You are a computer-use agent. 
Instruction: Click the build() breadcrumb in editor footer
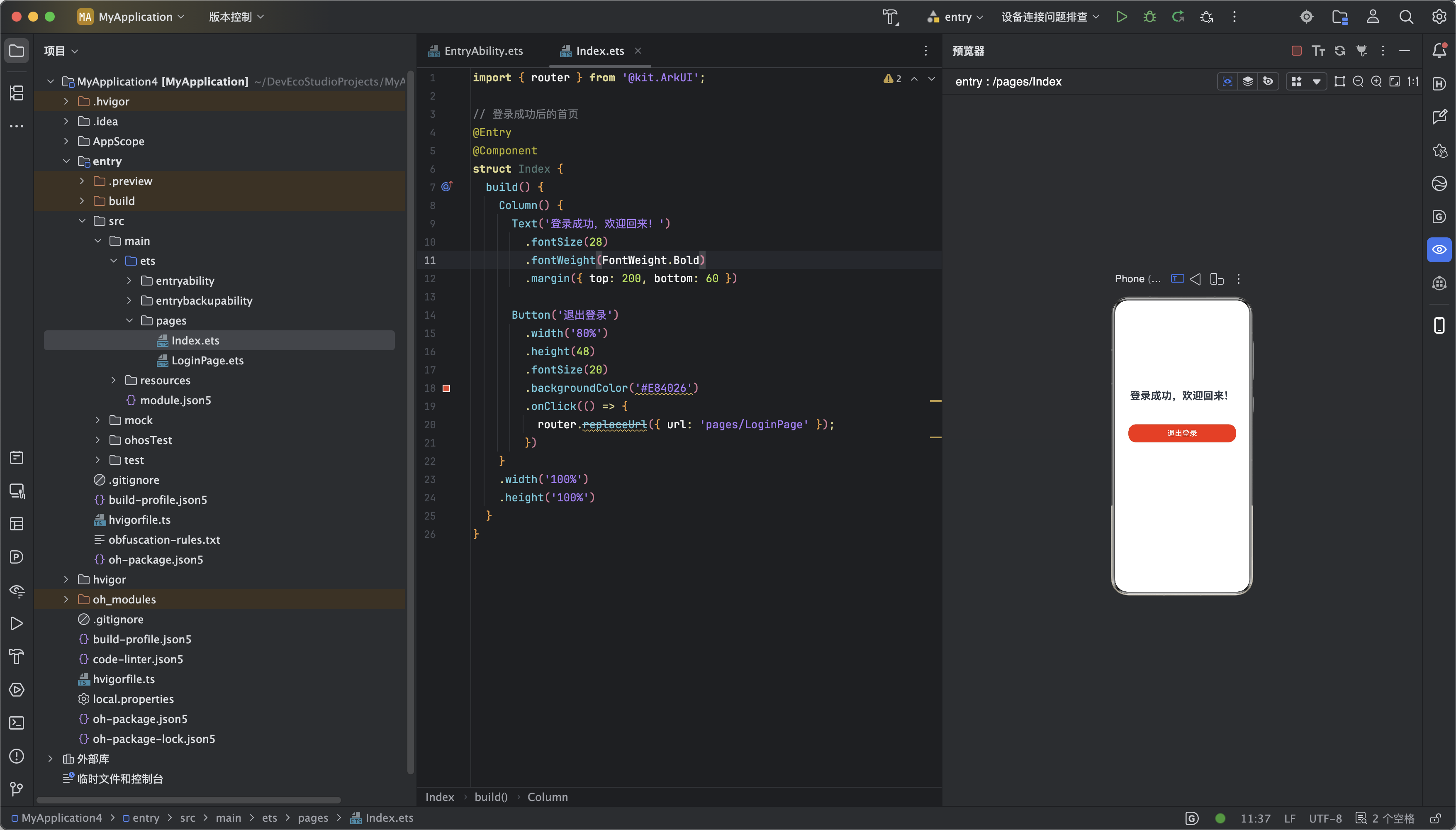click(491, 797)
